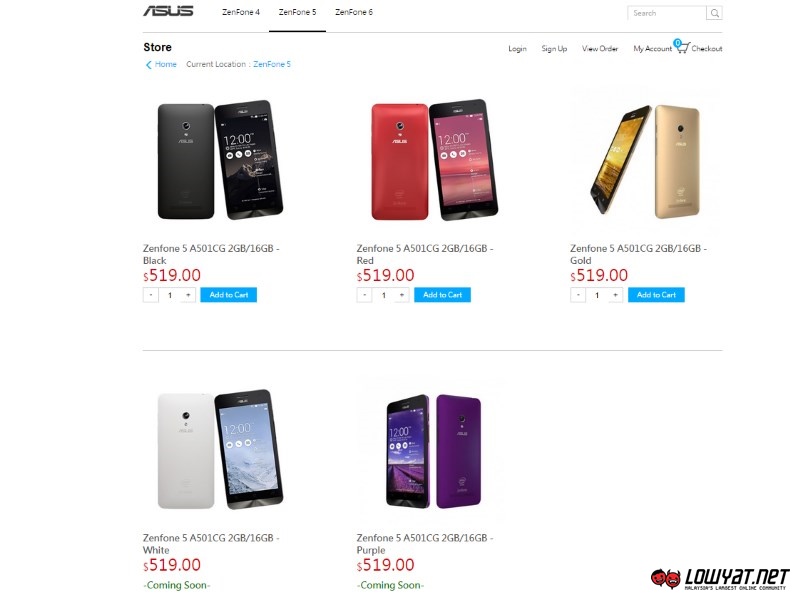Viewport: 800px width, 600px height.
Task: Increase quantity for Gold Zenfone 5
Action: click(616, 295)
